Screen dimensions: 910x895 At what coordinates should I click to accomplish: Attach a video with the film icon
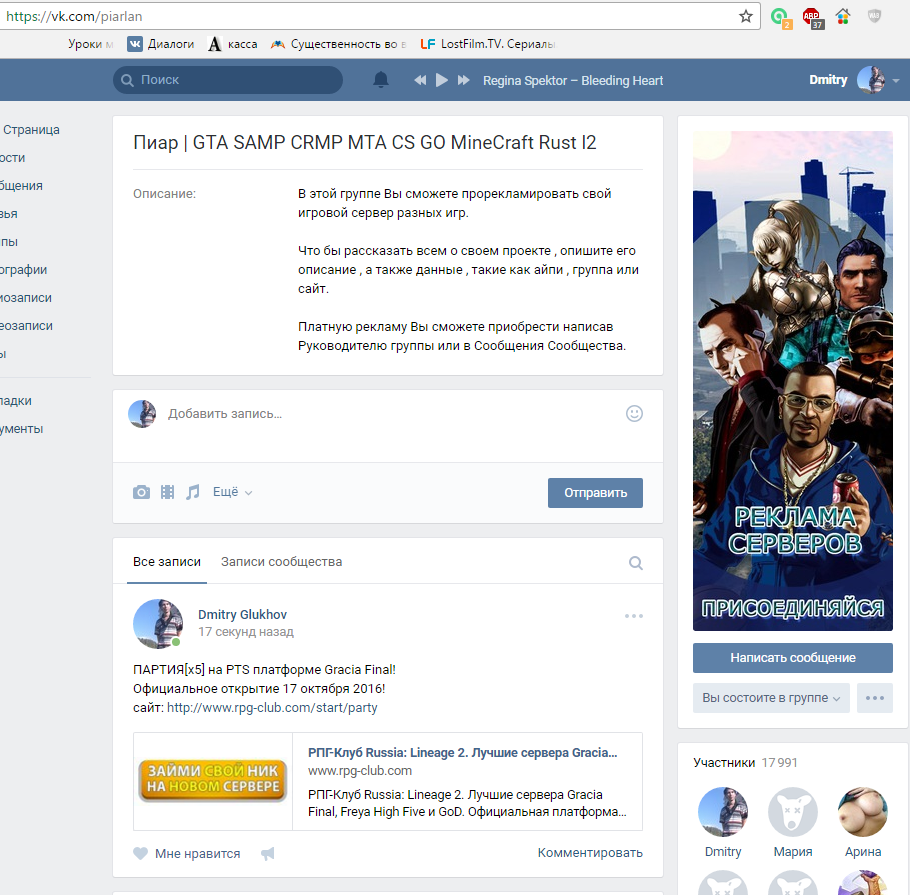[x=167, y=492]
